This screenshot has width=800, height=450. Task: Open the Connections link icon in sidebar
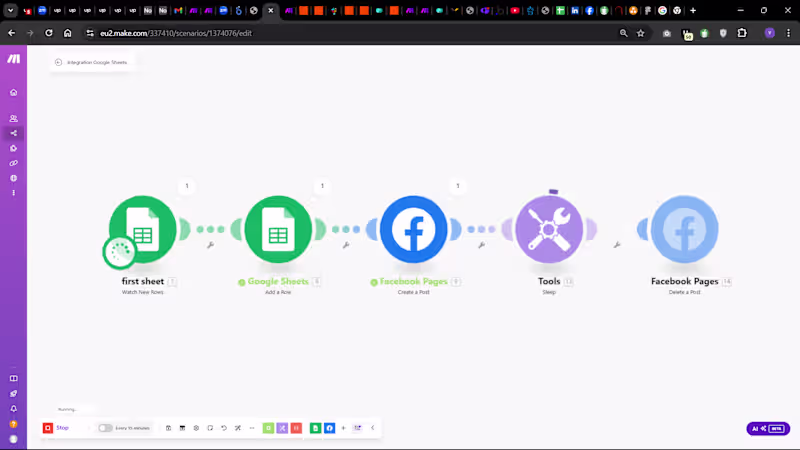tap(13, 163)
